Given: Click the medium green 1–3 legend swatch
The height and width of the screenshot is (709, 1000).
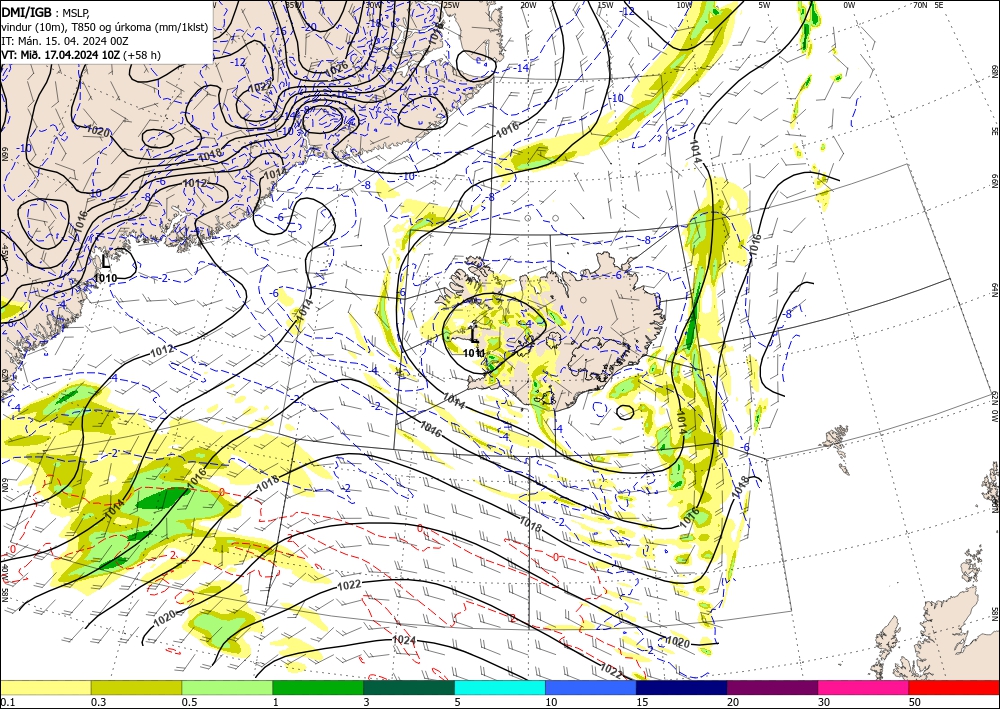Looking at the screenshot, I should pyautogui.click(x=318, y=687).
